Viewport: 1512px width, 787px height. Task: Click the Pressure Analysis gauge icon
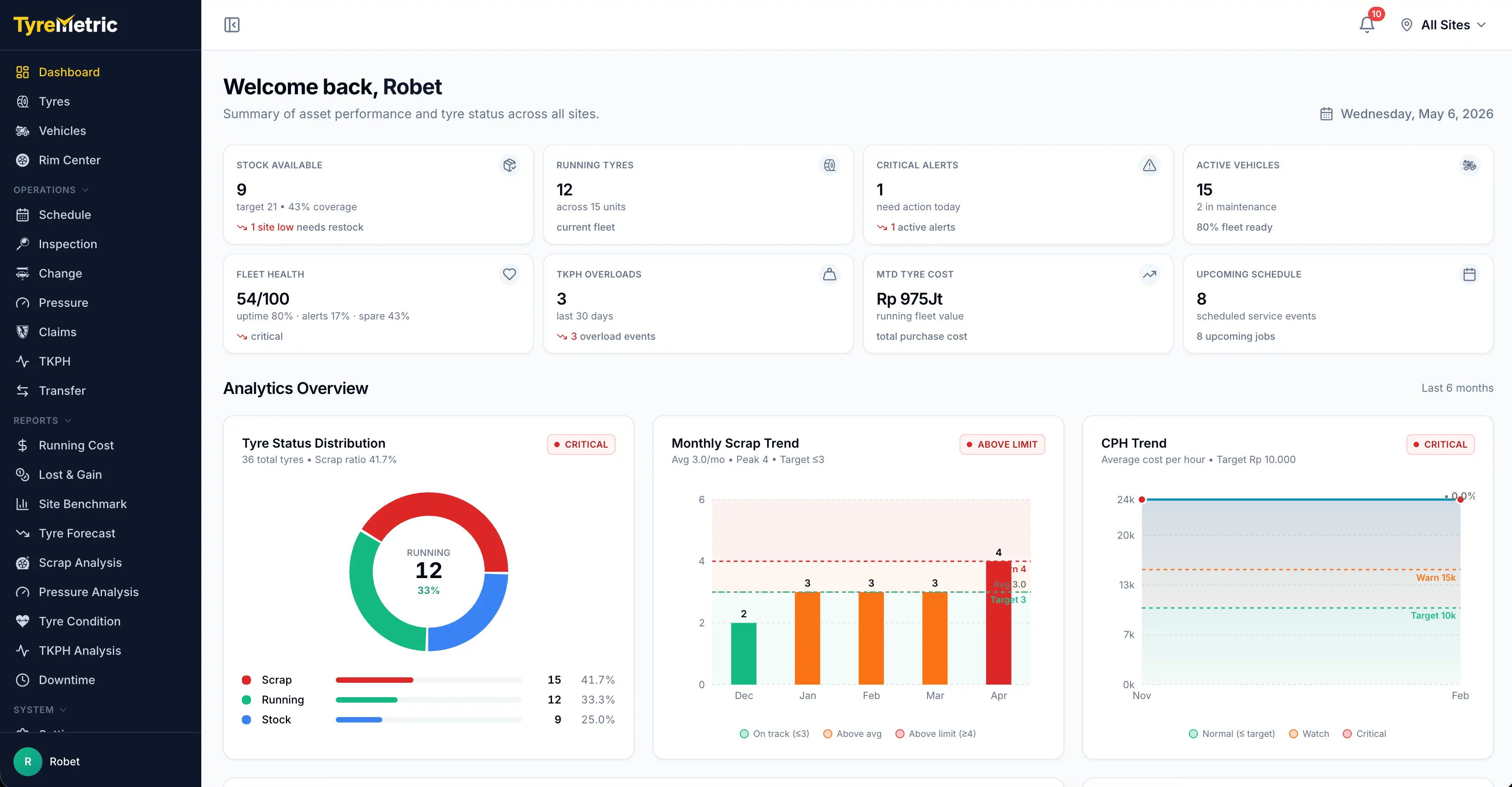coord(22,592)
